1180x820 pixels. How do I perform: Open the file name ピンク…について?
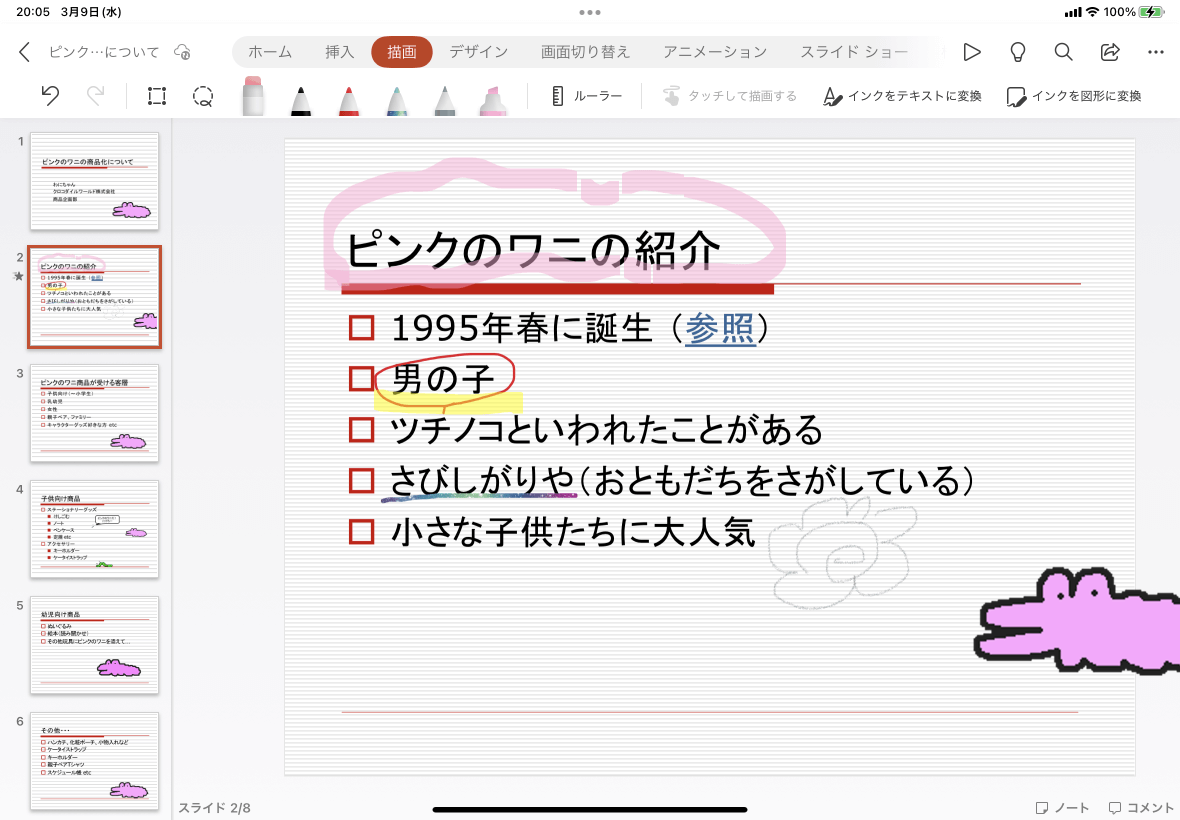[x=104, y=52]
